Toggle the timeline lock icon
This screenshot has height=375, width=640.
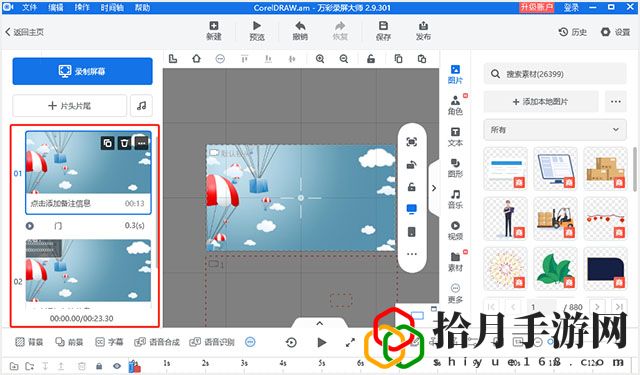(99, 366)
